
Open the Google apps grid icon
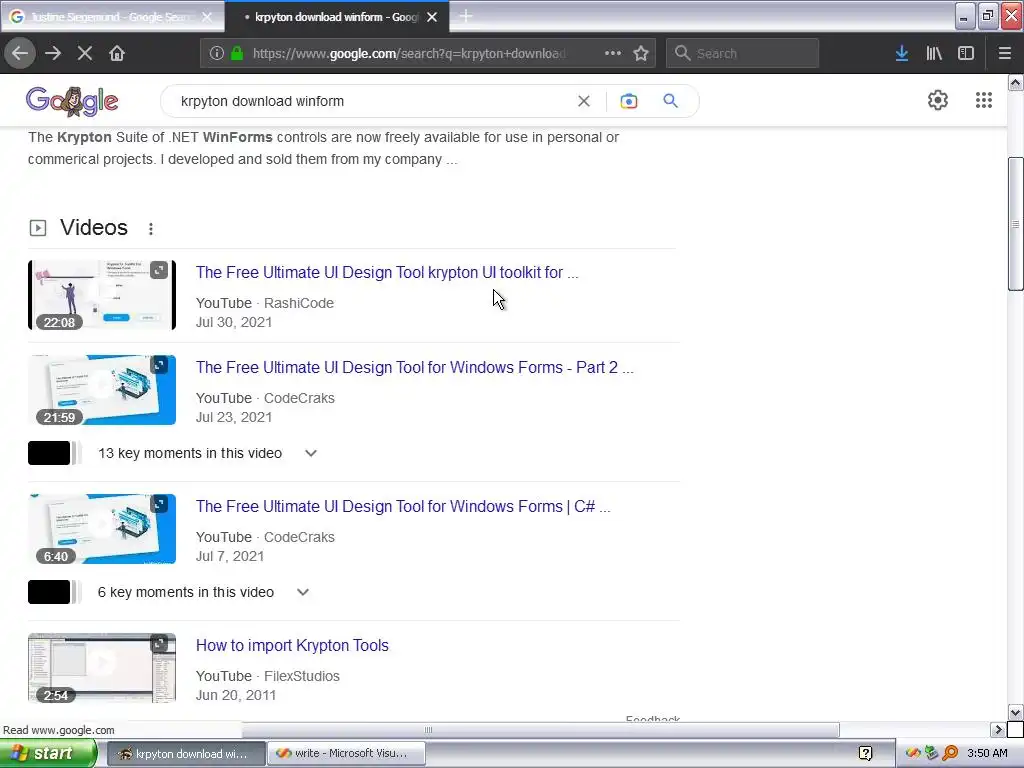[x=984, y=100]
